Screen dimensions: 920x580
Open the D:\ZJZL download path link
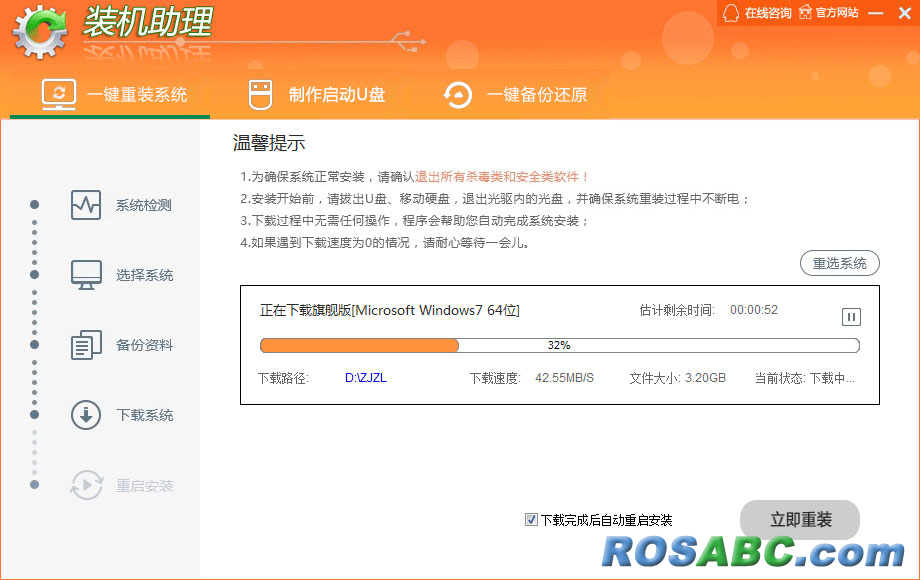tap(366, 378)
